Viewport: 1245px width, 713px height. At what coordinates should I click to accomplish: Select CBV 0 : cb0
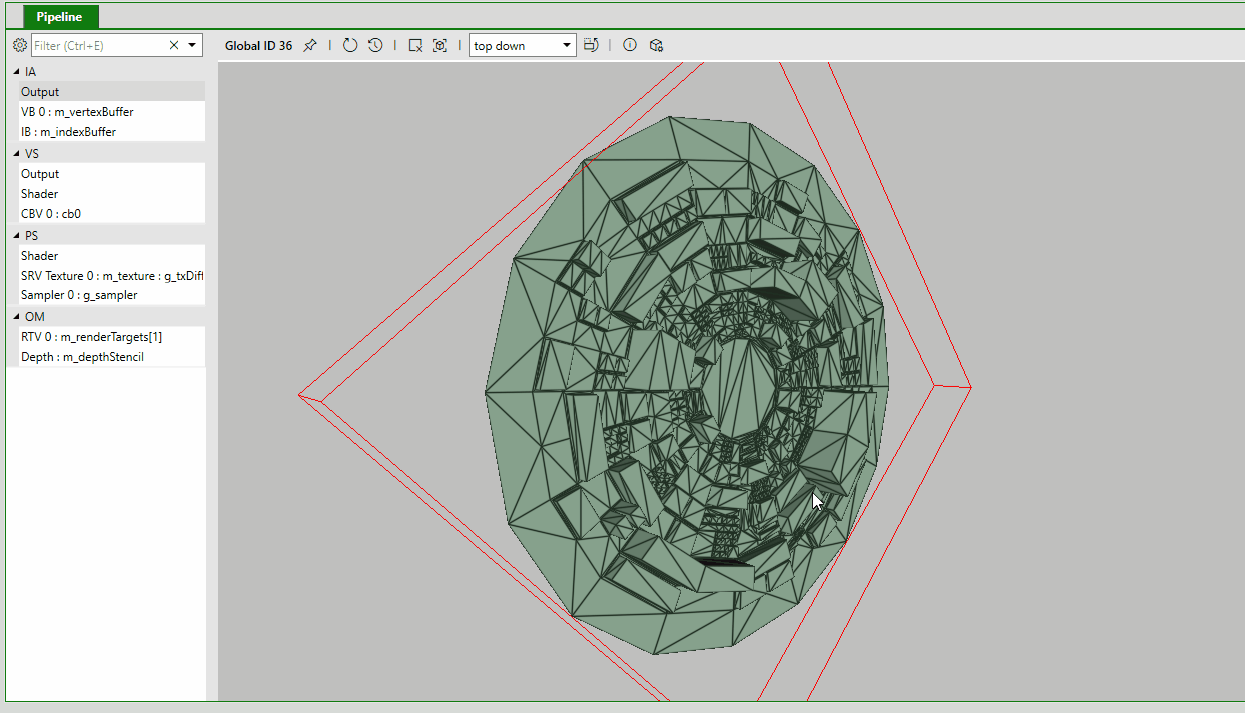pos(111,214)
